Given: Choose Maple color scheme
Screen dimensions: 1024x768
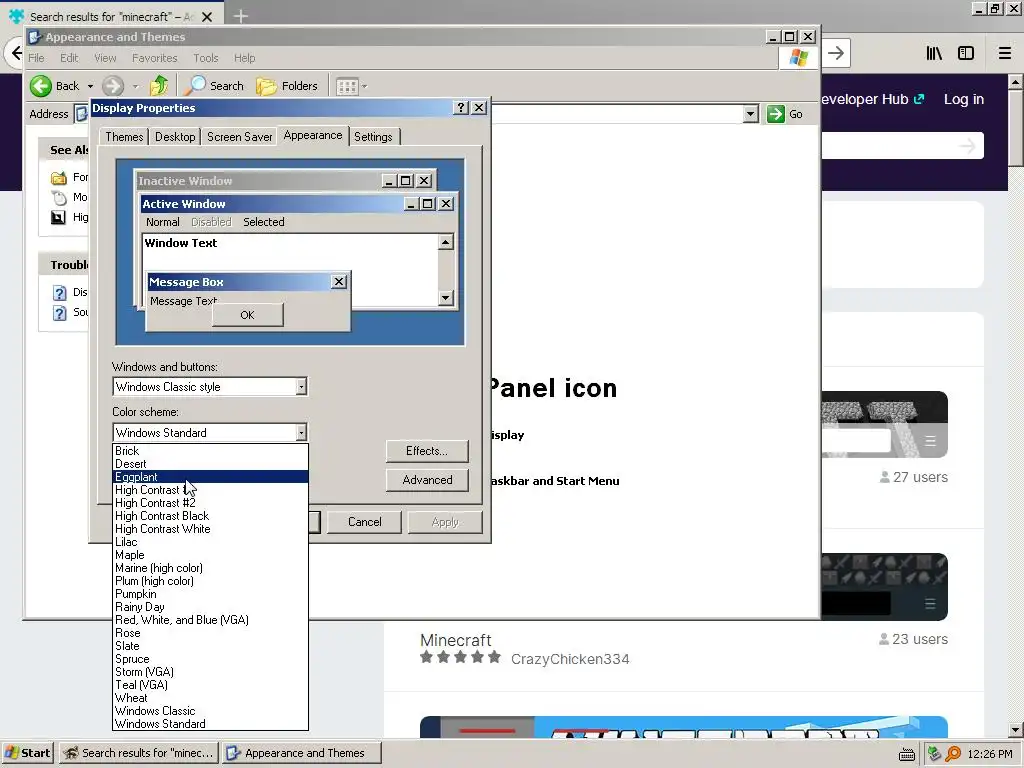Looking at the screenshot, I should tap(210, 555).
